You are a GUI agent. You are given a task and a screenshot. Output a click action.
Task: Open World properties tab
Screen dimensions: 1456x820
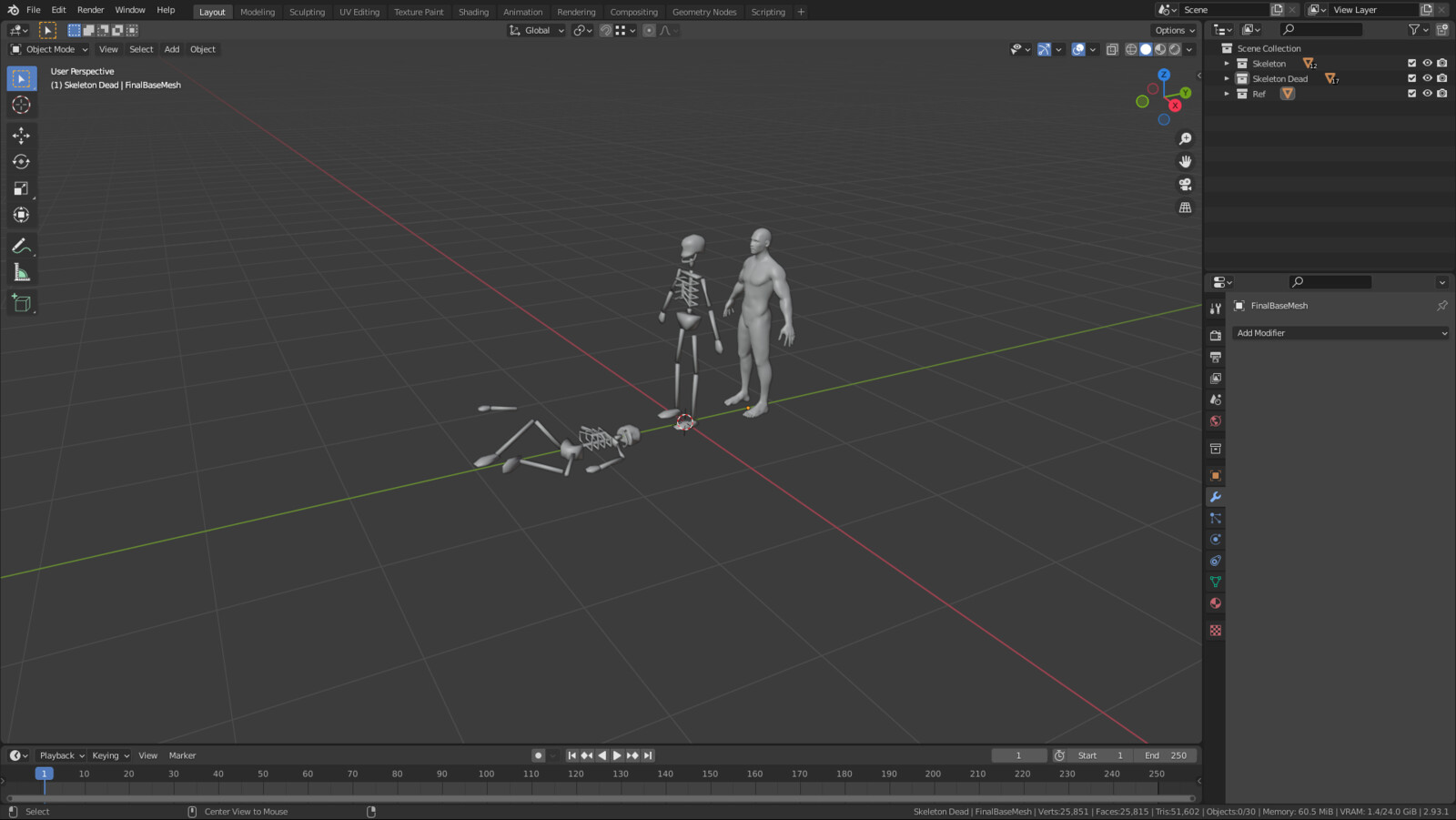click(x=1216, y=420)
